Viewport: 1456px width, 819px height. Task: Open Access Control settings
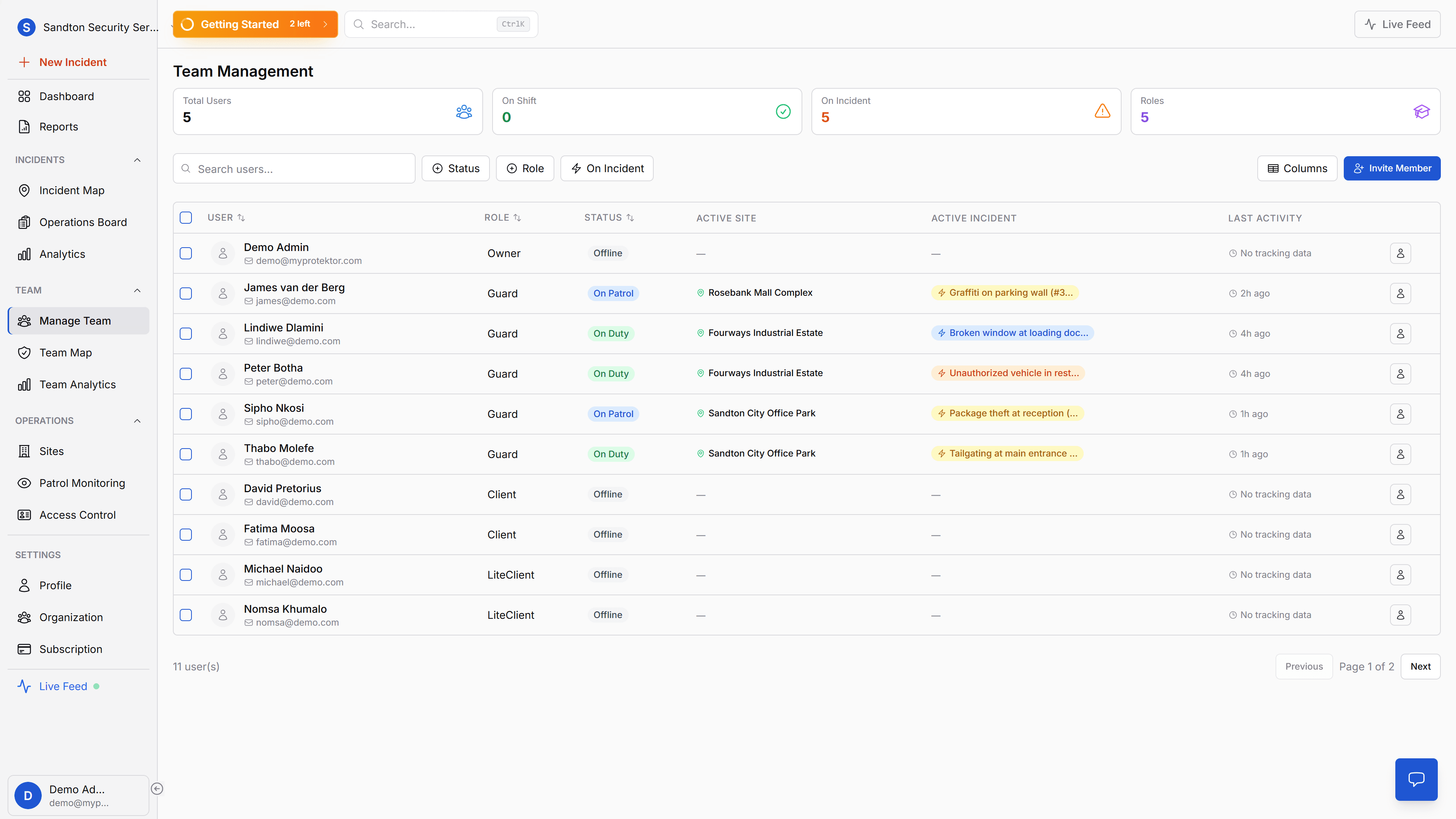pyautogui.click(x=77, y=515)
